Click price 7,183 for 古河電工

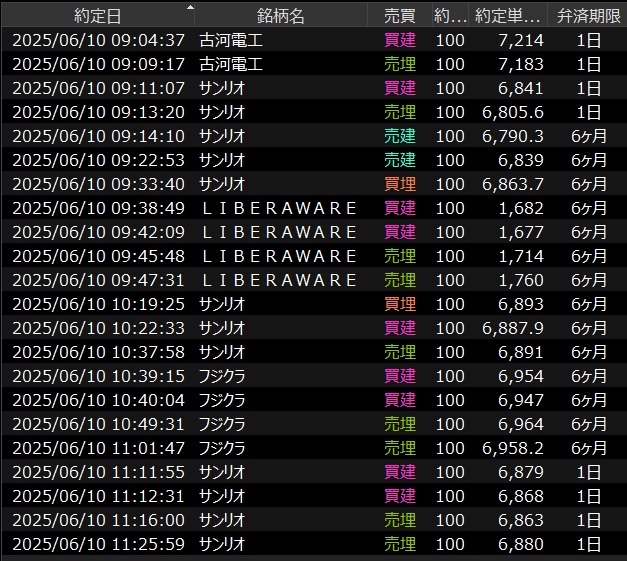point(521,64)
